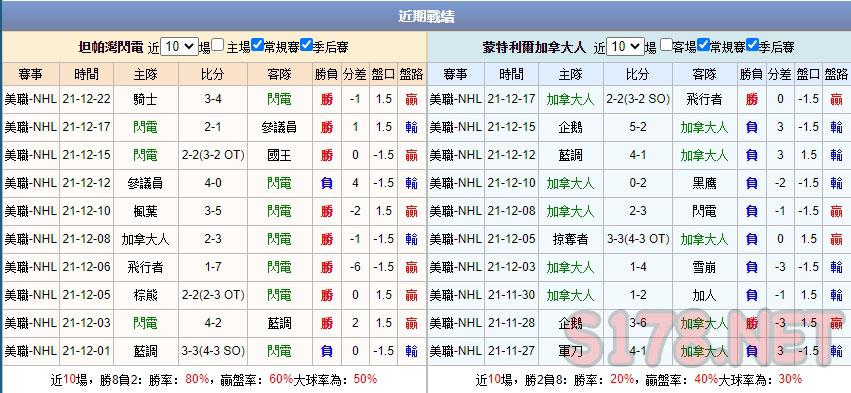
Task: Open away team 加人
Action: 704,296
